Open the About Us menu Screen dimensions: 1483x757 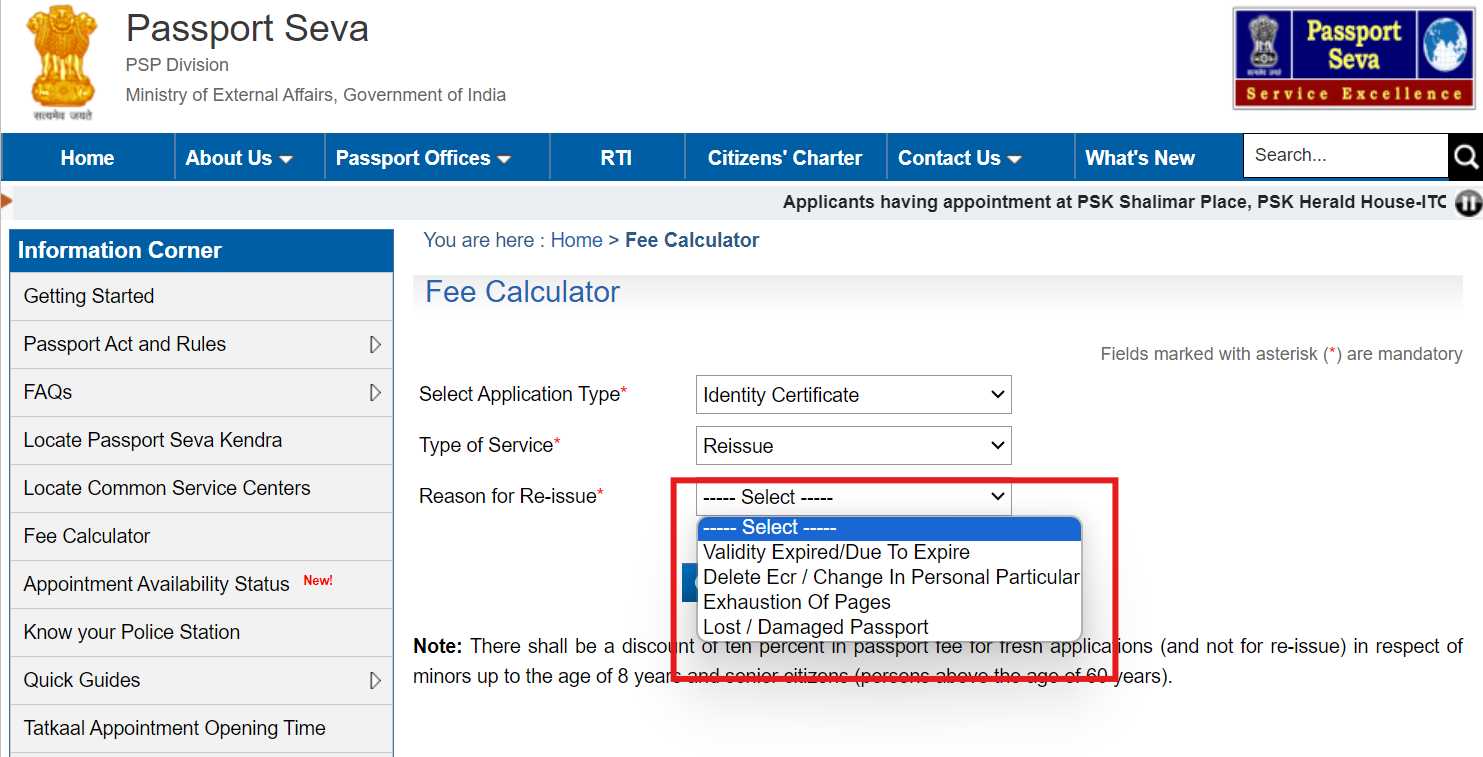(x=239, y=158)
